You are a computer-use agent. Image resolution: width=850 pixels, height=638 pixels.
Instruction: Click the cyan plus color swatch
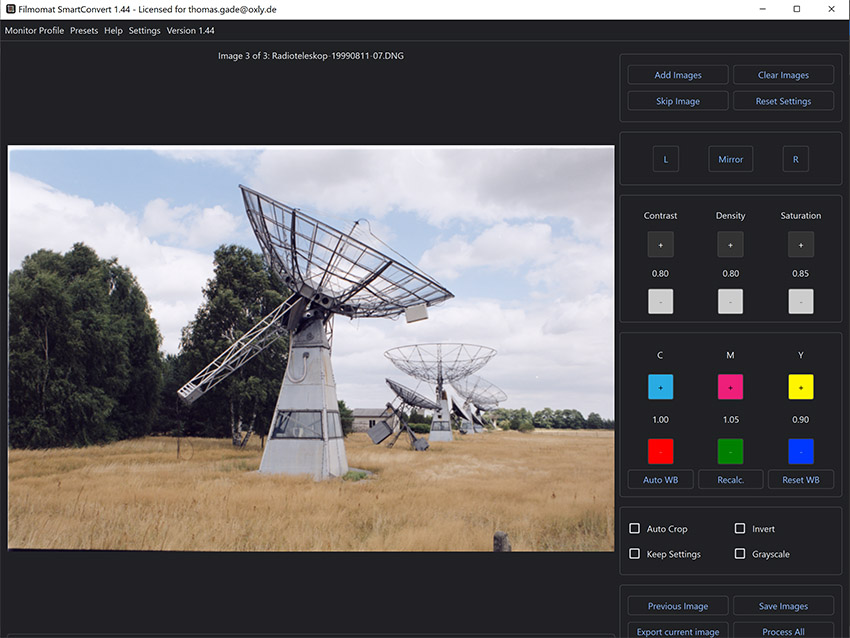point(660,387)
